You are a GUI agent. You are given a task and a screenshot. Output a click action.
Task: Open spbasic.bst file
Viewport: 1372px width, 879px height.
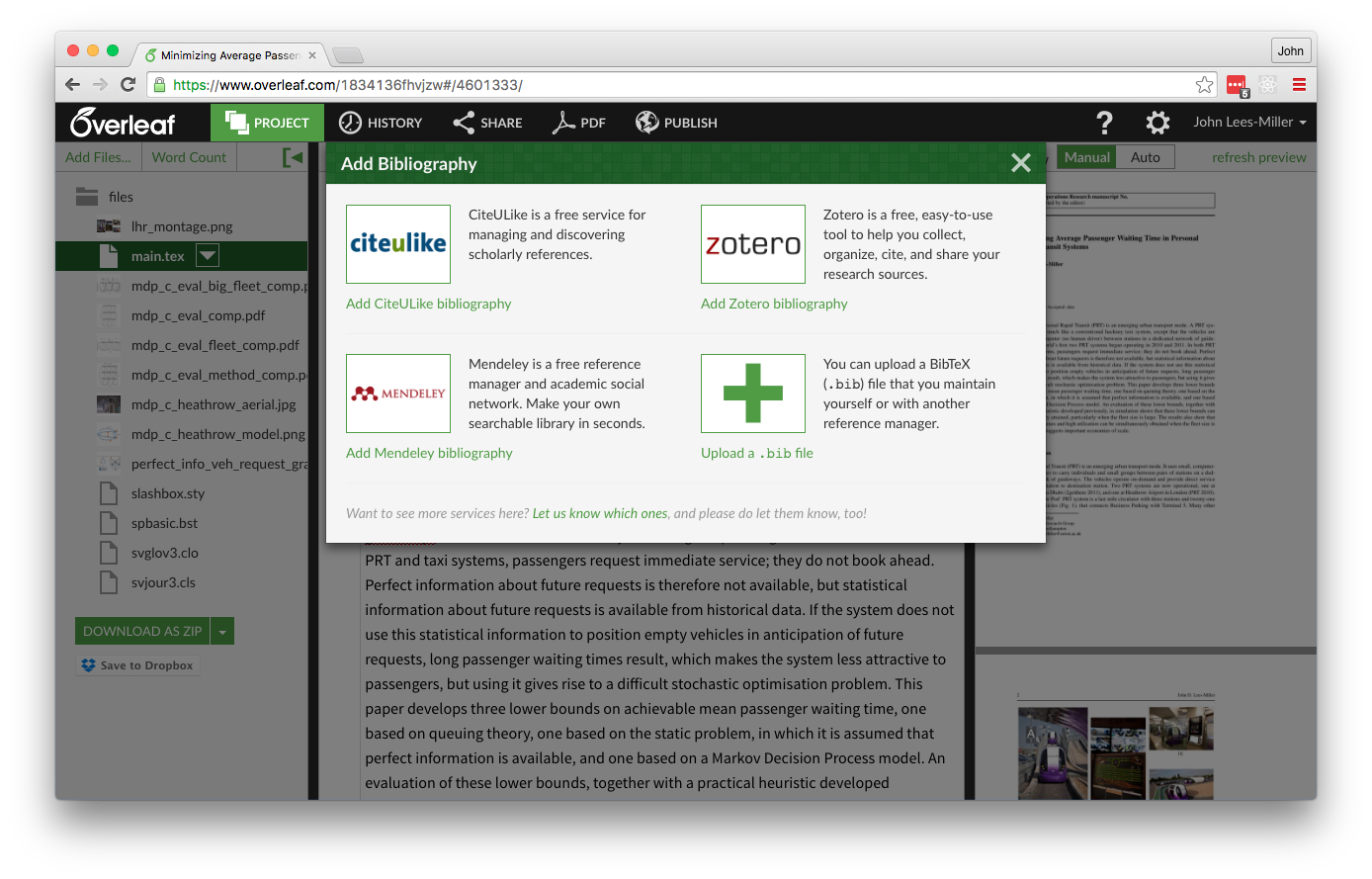coord(164,523)
